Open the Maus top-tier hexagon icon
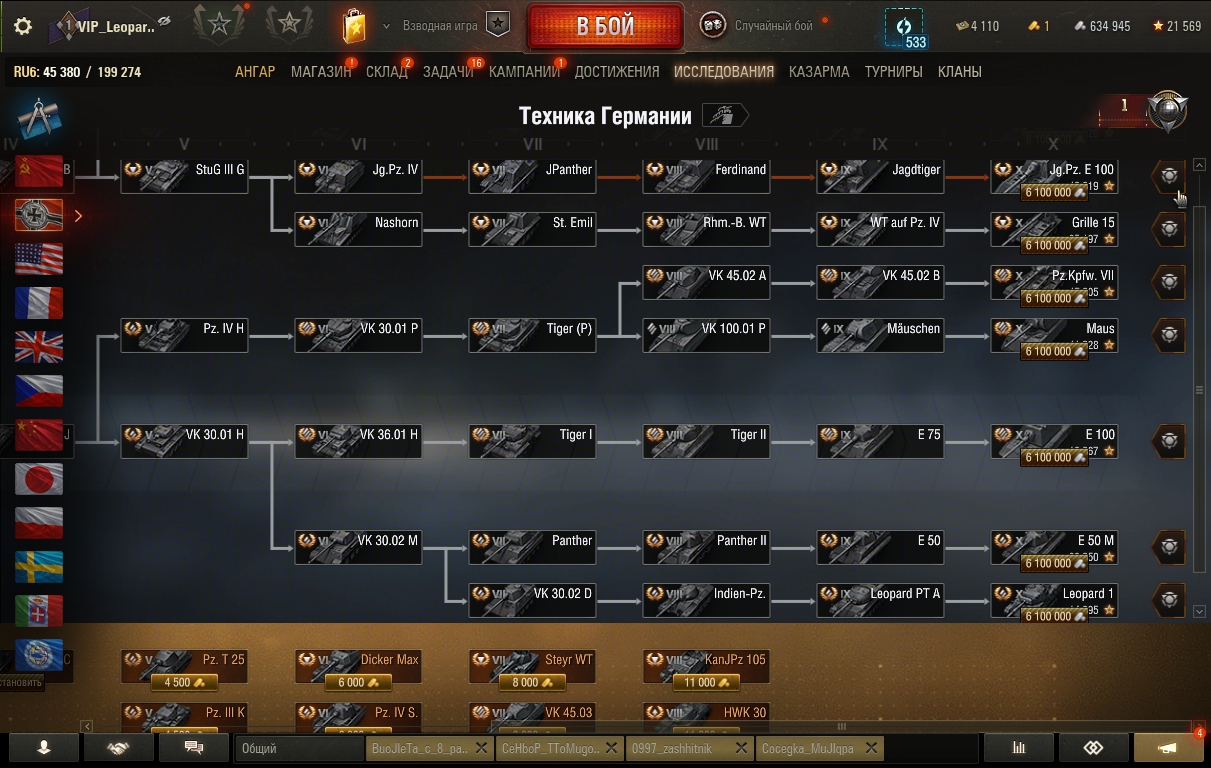The image size is (1211, 768). tap(1169, 335)
